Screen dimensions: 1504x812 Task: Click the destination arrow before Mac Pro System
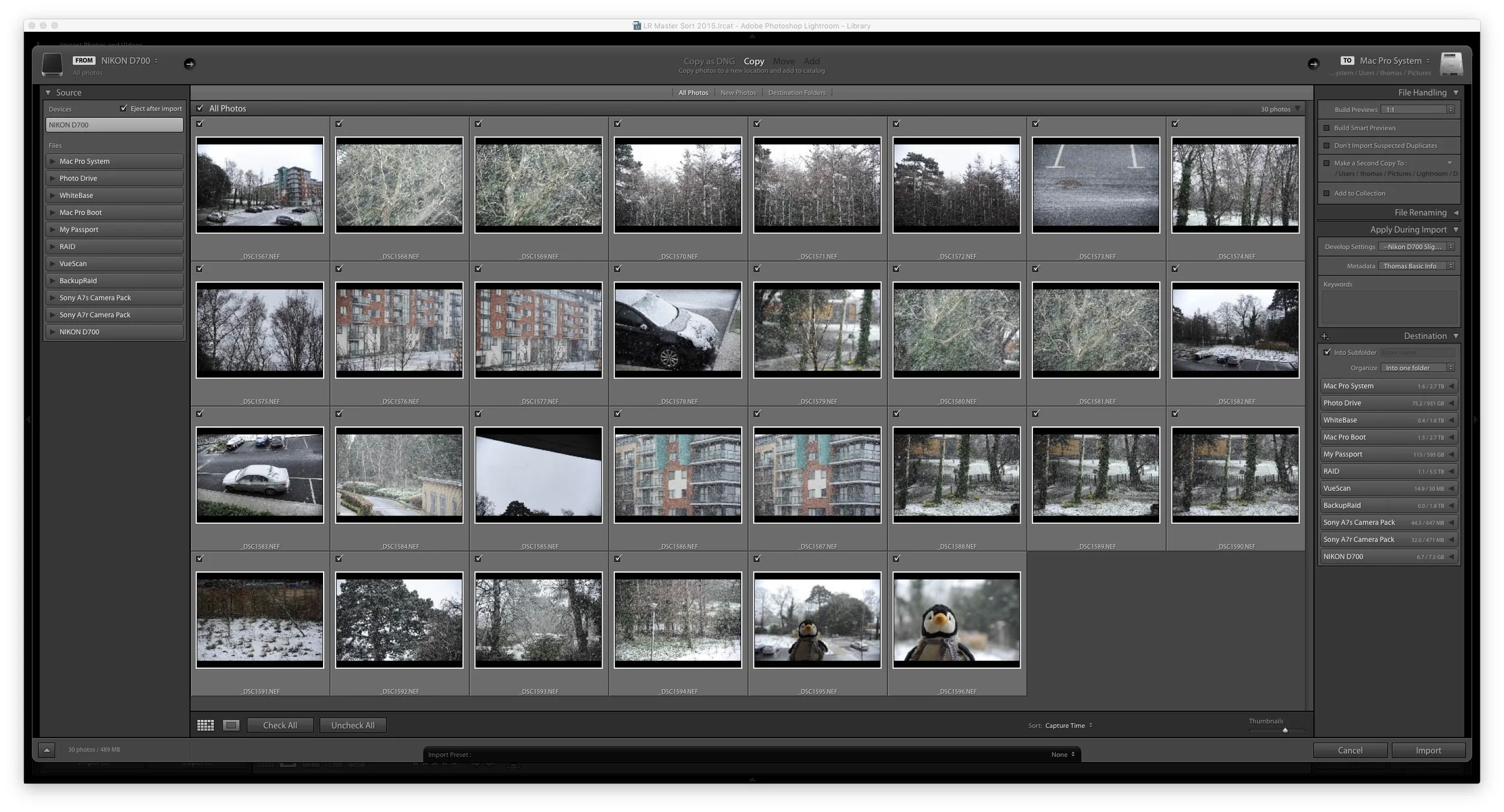pyautogui.click(x=1313, y=64)
